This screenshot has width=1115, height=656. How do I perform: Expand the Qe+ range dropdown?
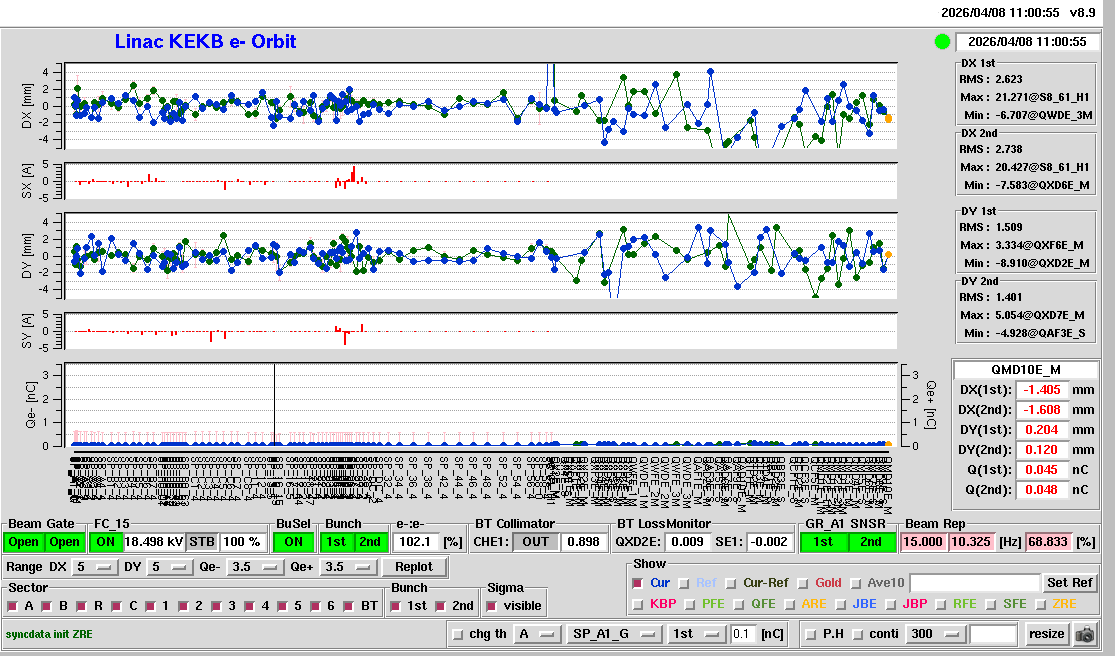pos(346,567)
